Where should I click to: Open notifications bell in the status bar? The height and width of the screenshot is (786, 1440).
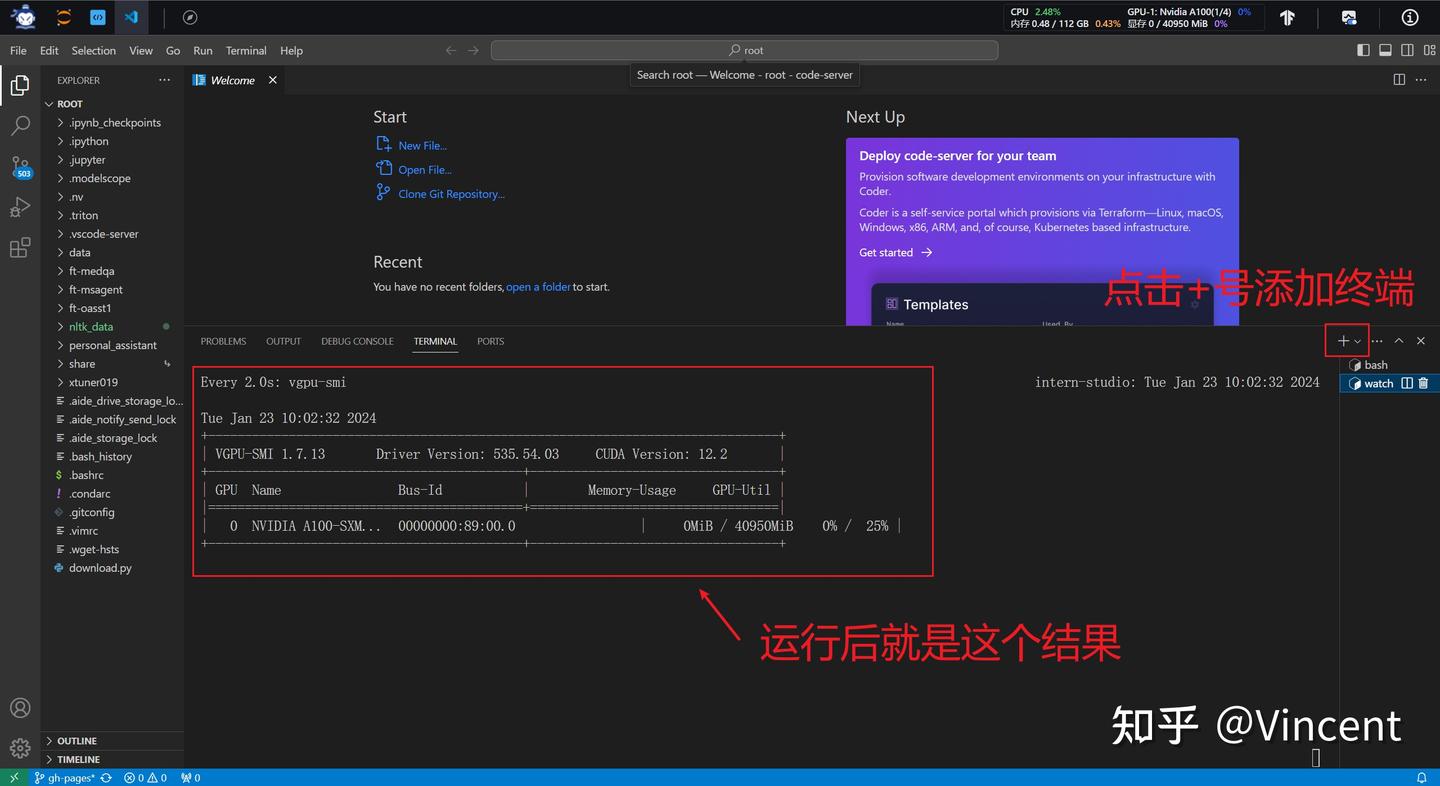click(x=1421, y=777)
